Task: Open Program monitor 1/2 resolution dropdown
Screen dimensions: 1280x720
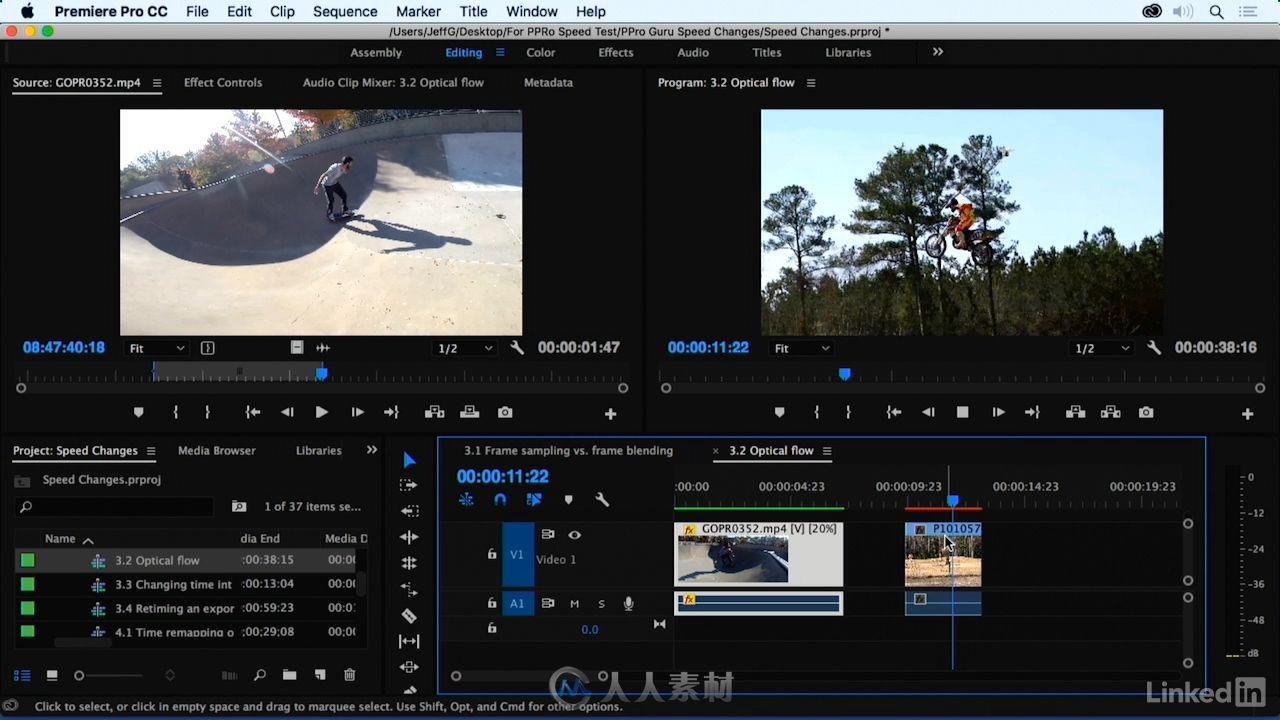Action: [x=1102, y=348]
